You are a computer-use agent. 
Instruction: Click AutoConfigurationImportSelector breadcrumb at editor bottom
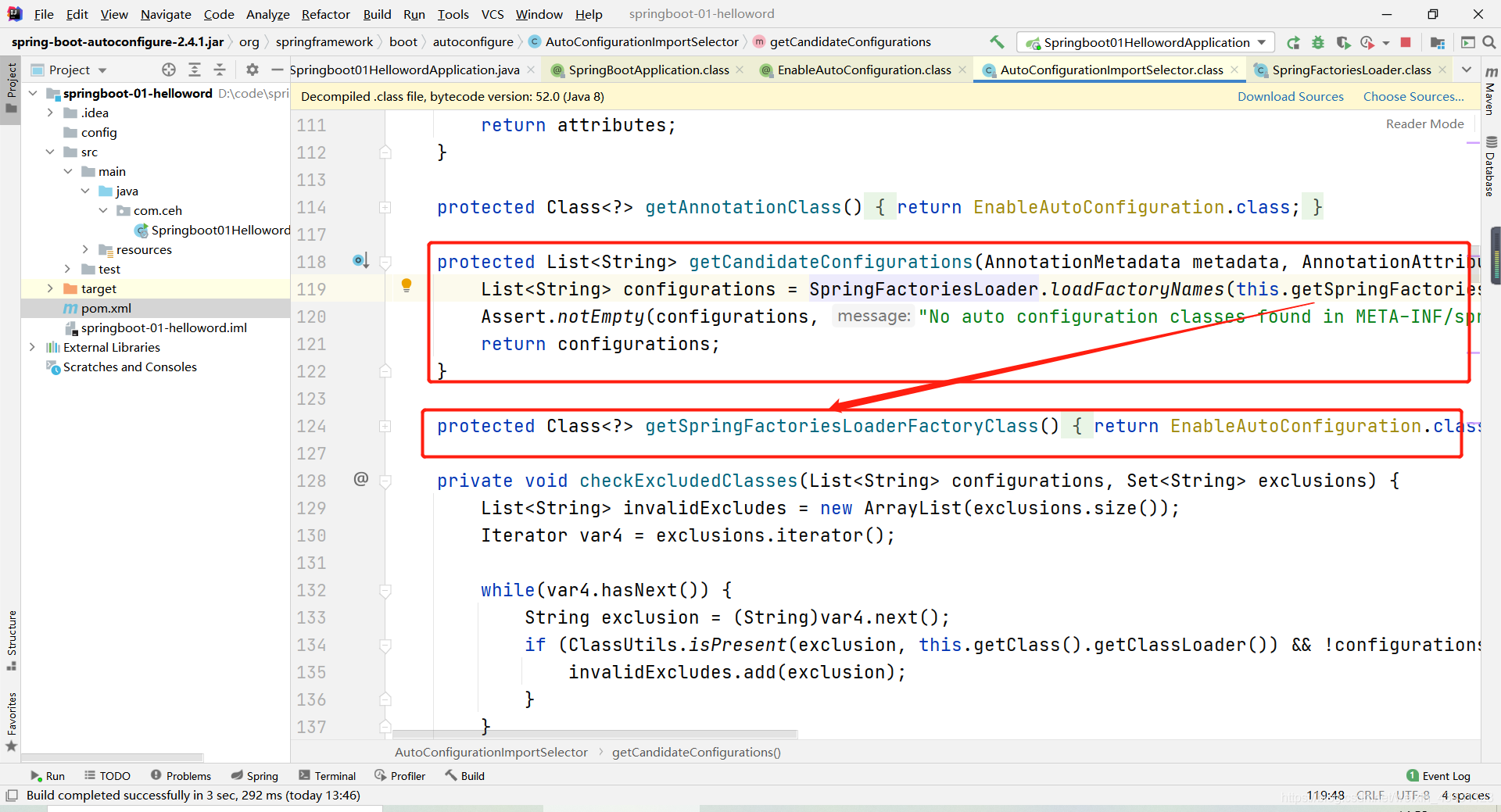(491, 752)
